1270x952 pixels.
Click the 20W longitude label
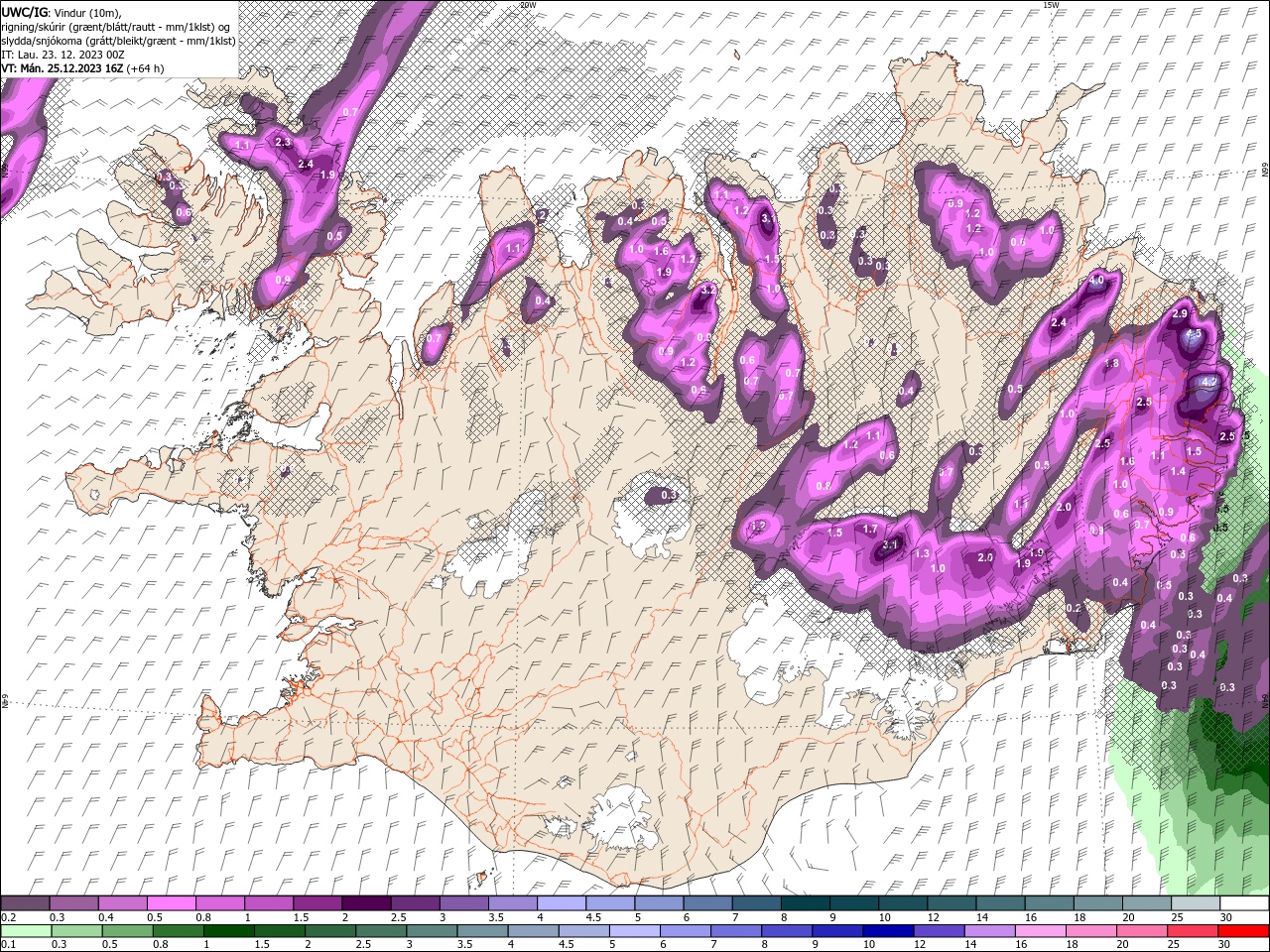(x=528, y=5)
